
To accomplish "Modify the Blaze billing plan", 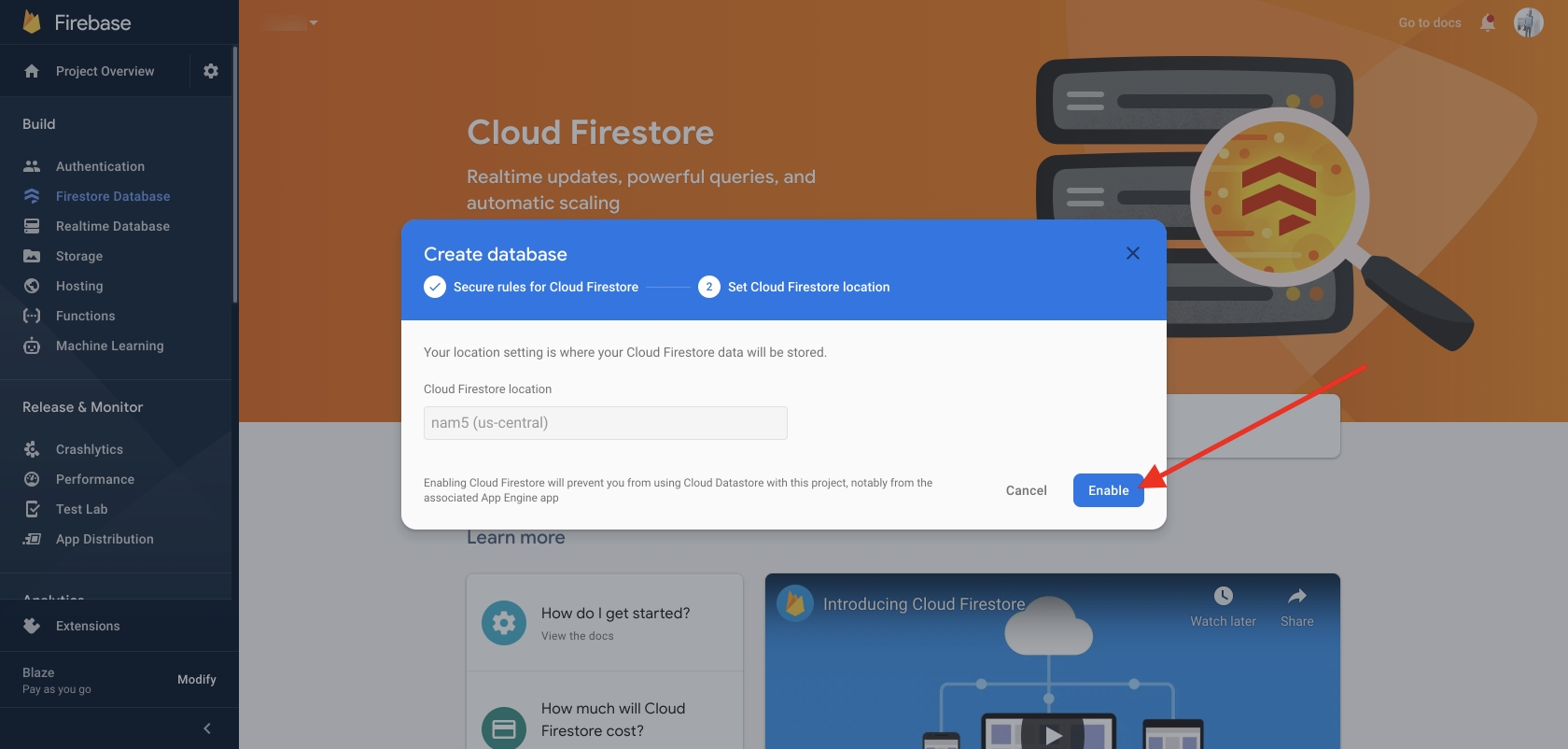I will pyautogui.click(x=196, y=680).
